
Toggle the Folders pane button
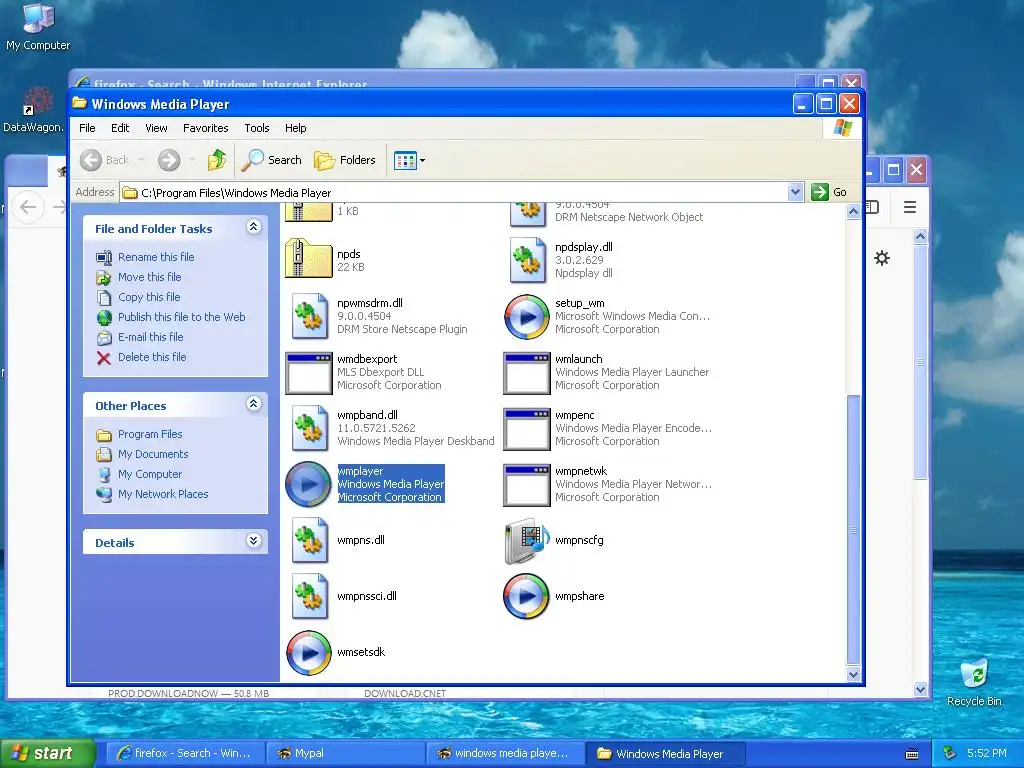pos(345,160)
